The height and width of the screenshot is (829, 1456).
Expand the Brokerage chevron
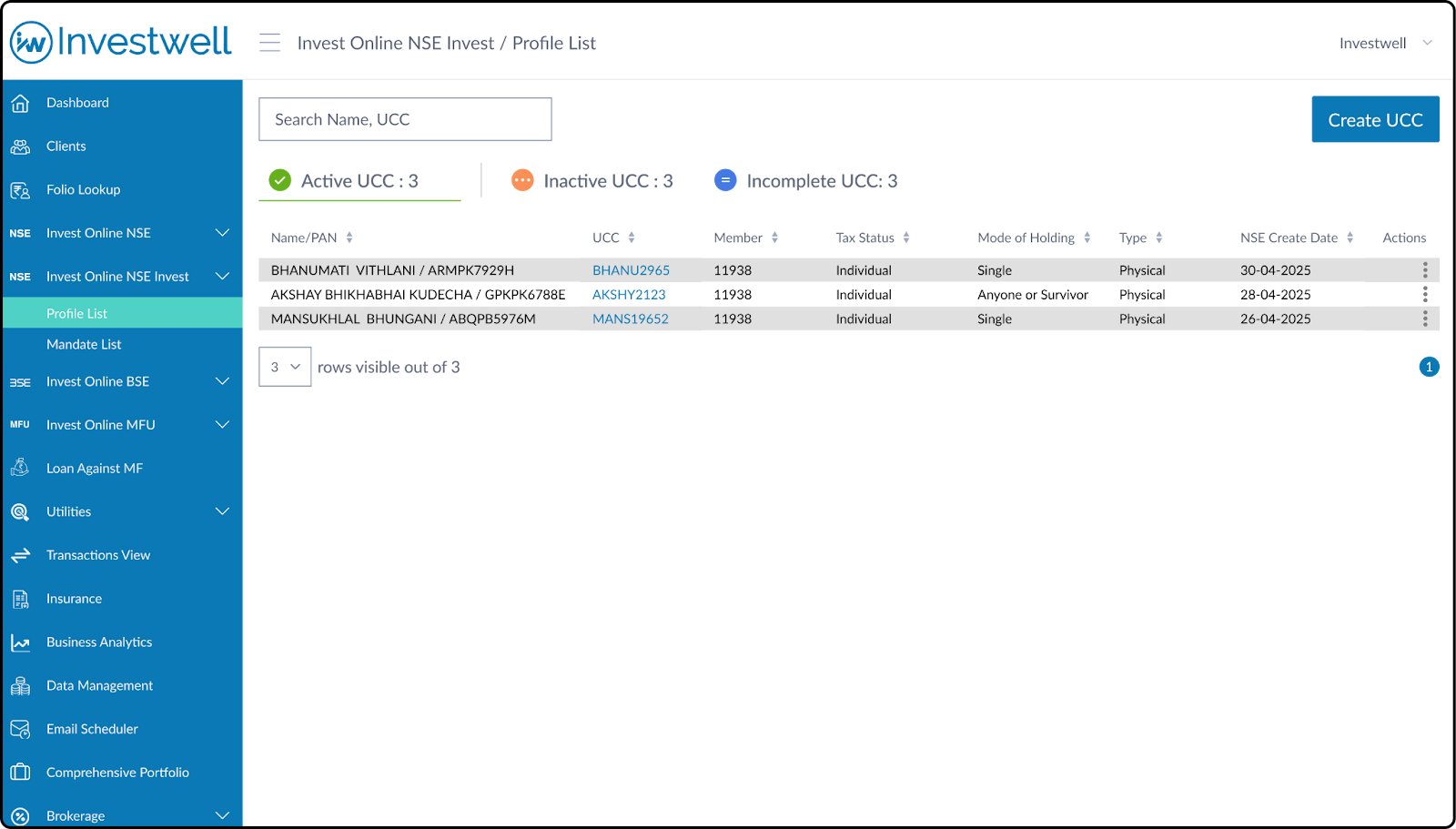tap(222, 816)
